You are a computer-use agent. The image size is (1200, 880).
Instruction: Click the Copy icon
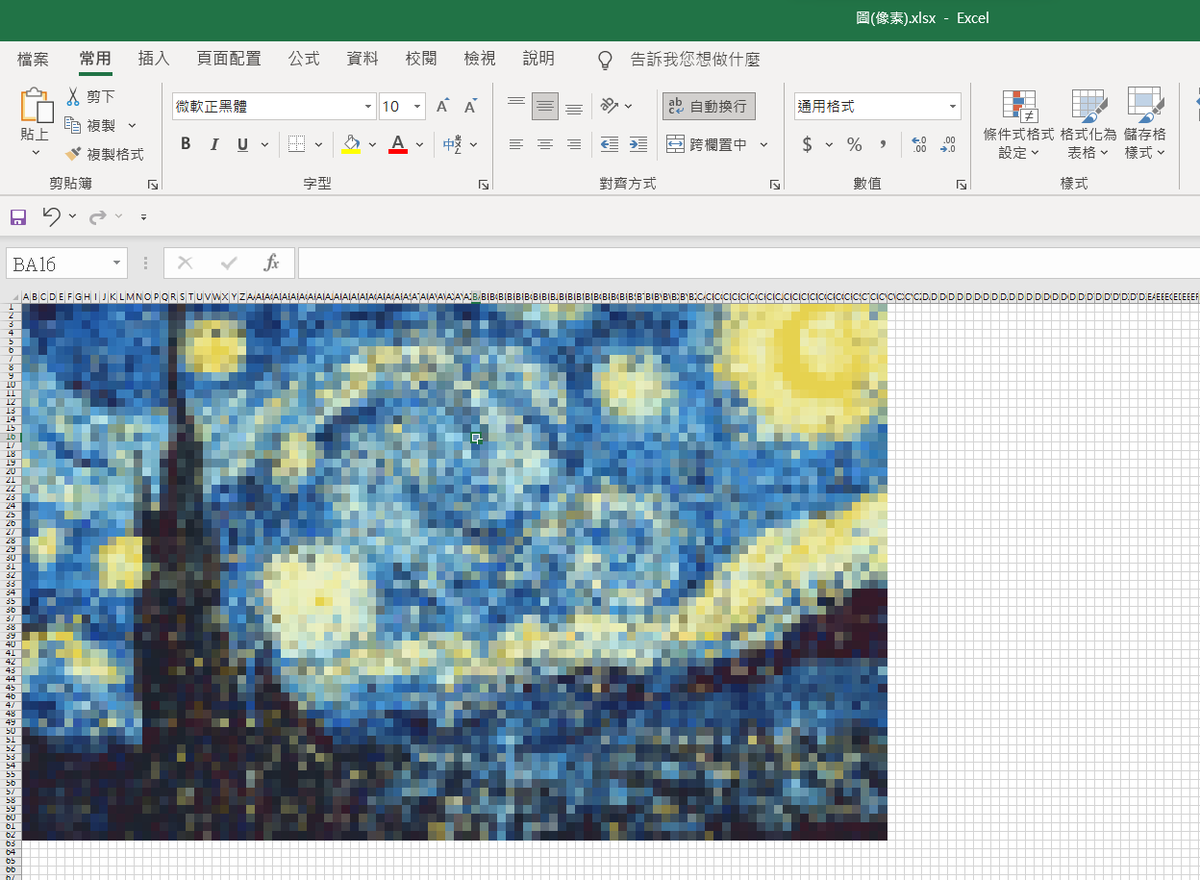click(x=73, y=126)
